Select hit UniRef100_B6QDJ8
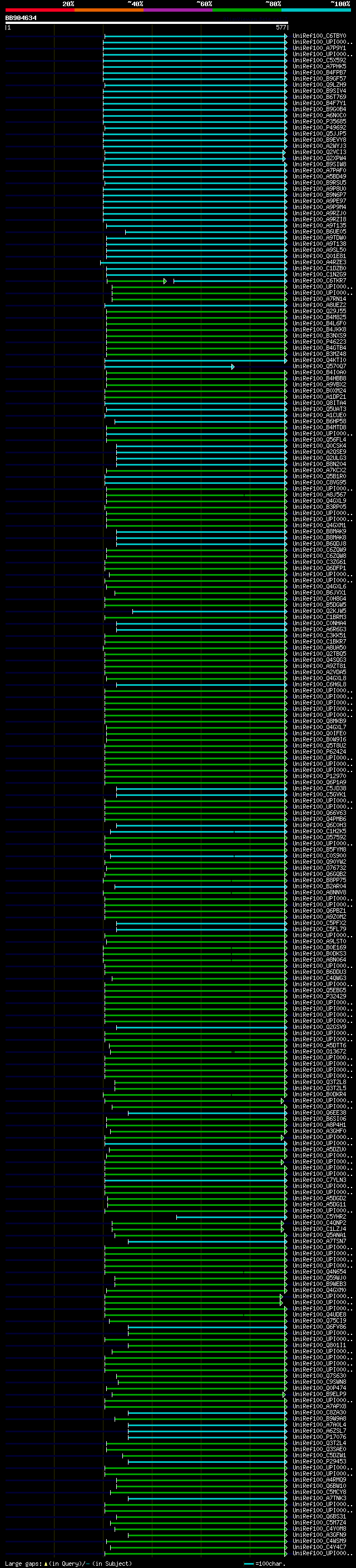The image size is (356, 1568). click(x=319, y=543)
